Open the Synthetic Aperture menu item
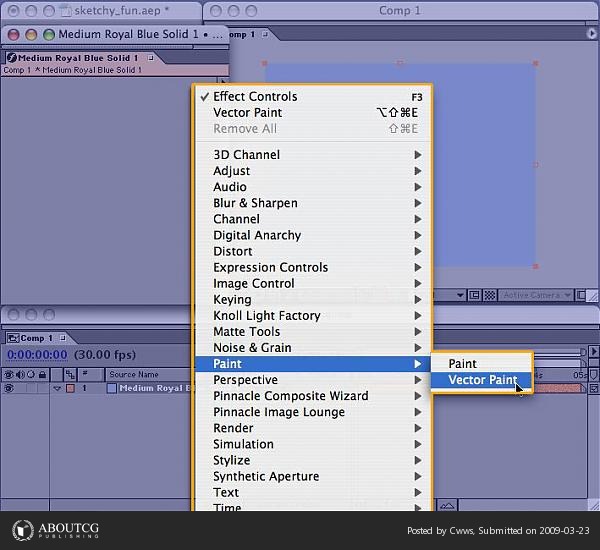Viewport: 600px width, 550px height. pos(313,476)
